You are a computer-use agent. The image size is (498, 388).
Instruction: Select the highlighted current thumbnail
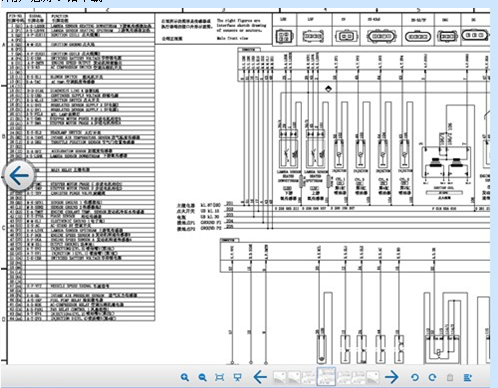tap(326, 376)
